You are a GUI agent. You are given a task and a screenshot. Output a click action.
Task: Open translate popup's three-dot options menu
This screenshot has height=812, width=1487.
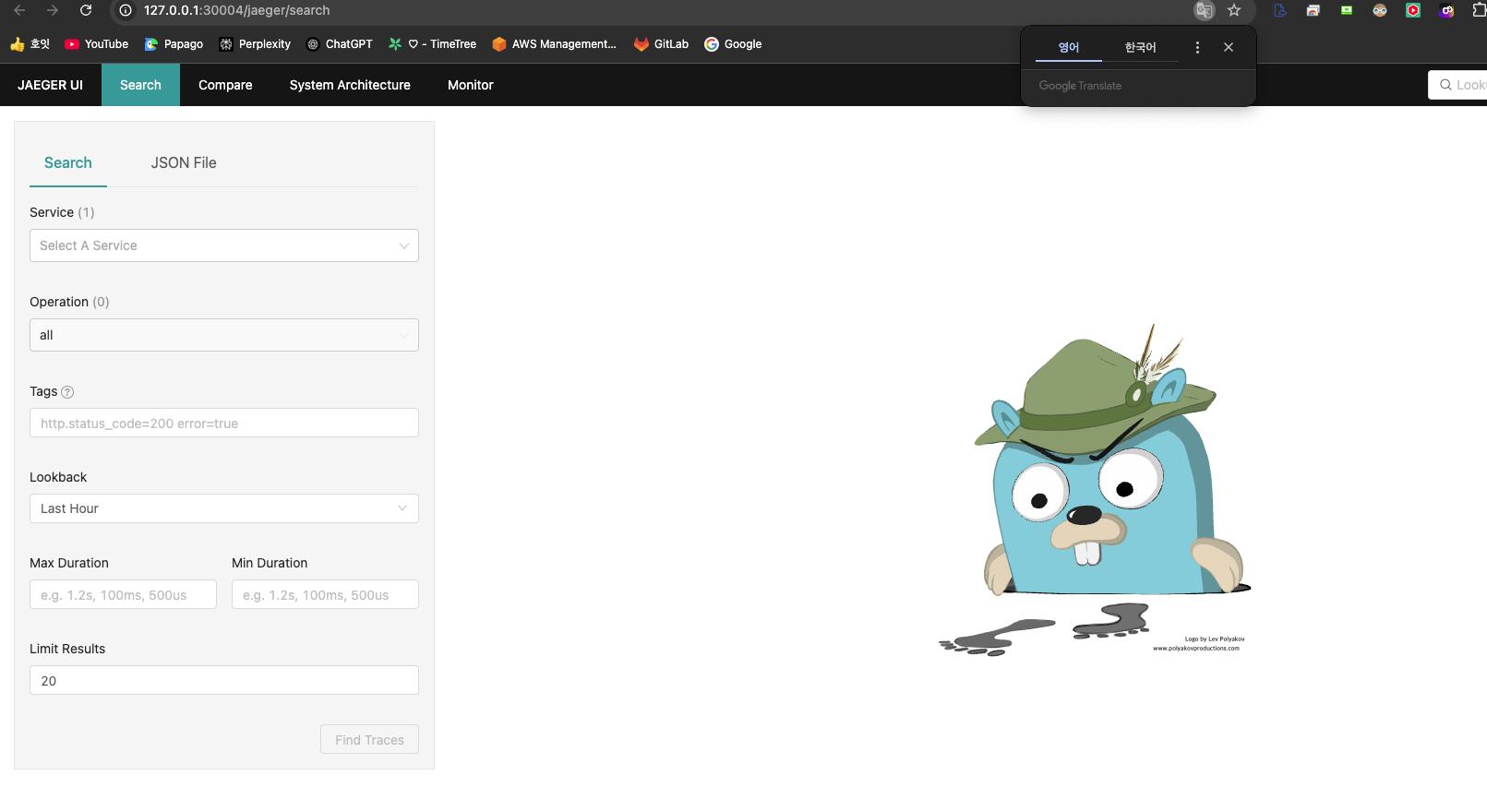pos(1197,47)
